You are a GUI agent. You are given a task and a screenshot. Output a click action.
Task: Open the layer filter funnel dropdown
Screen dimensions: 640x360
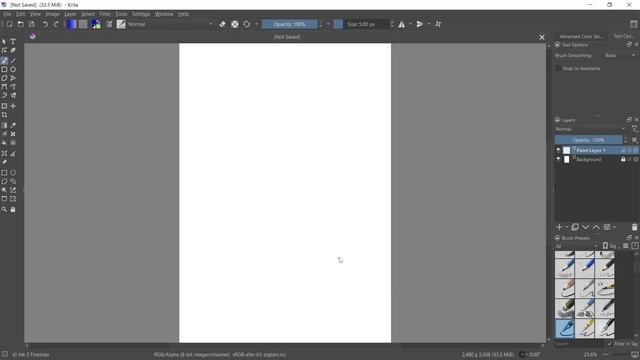pos(634,129)
